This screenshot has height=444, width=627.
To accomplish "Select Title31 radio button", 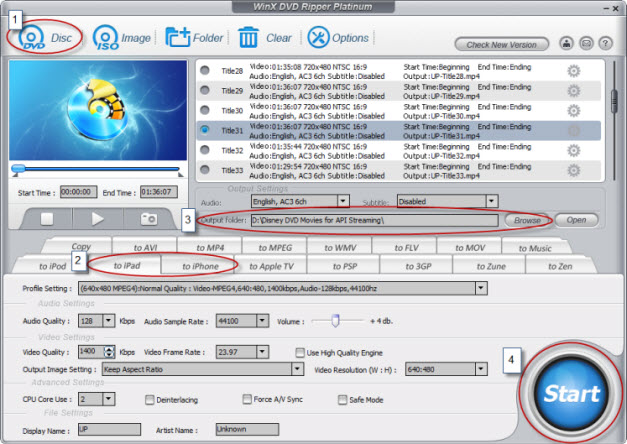I will [205, 130].
